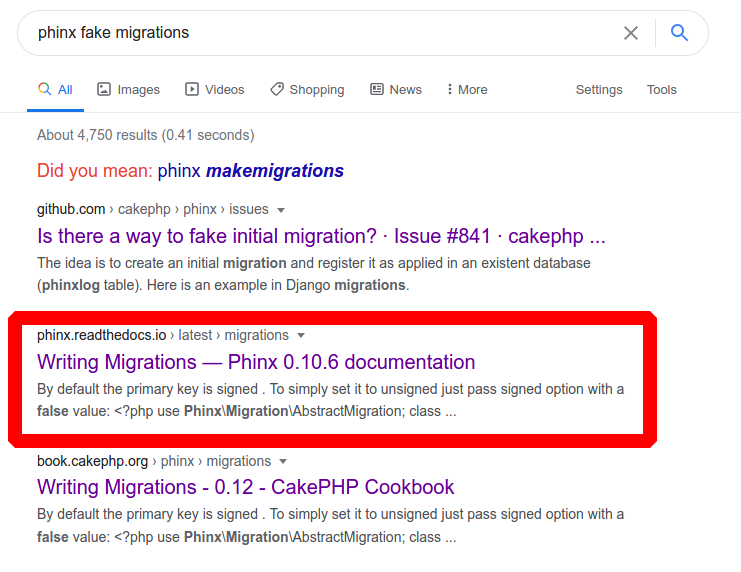Screen dimensions: 741x572
Task: Click the blue magnifier search button
Action: (679, 33)
